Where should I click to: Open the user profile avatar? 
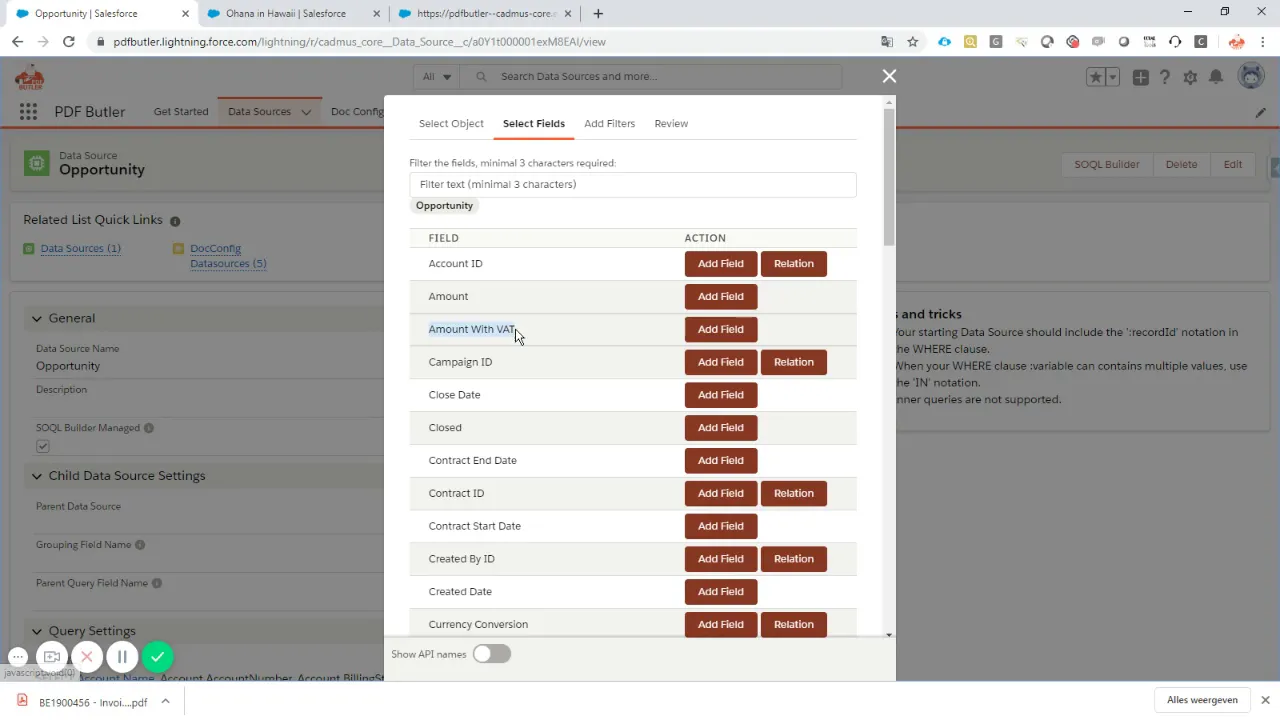1251,76
